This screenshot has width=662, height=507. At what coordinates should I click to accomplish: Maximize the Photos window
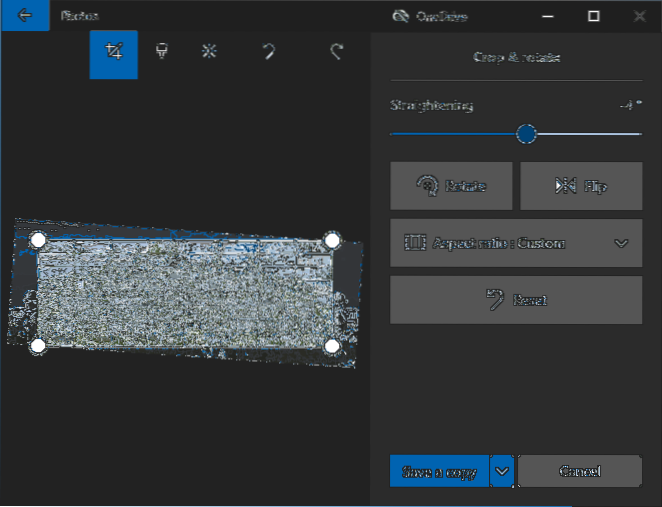click(x=594, y=16)
